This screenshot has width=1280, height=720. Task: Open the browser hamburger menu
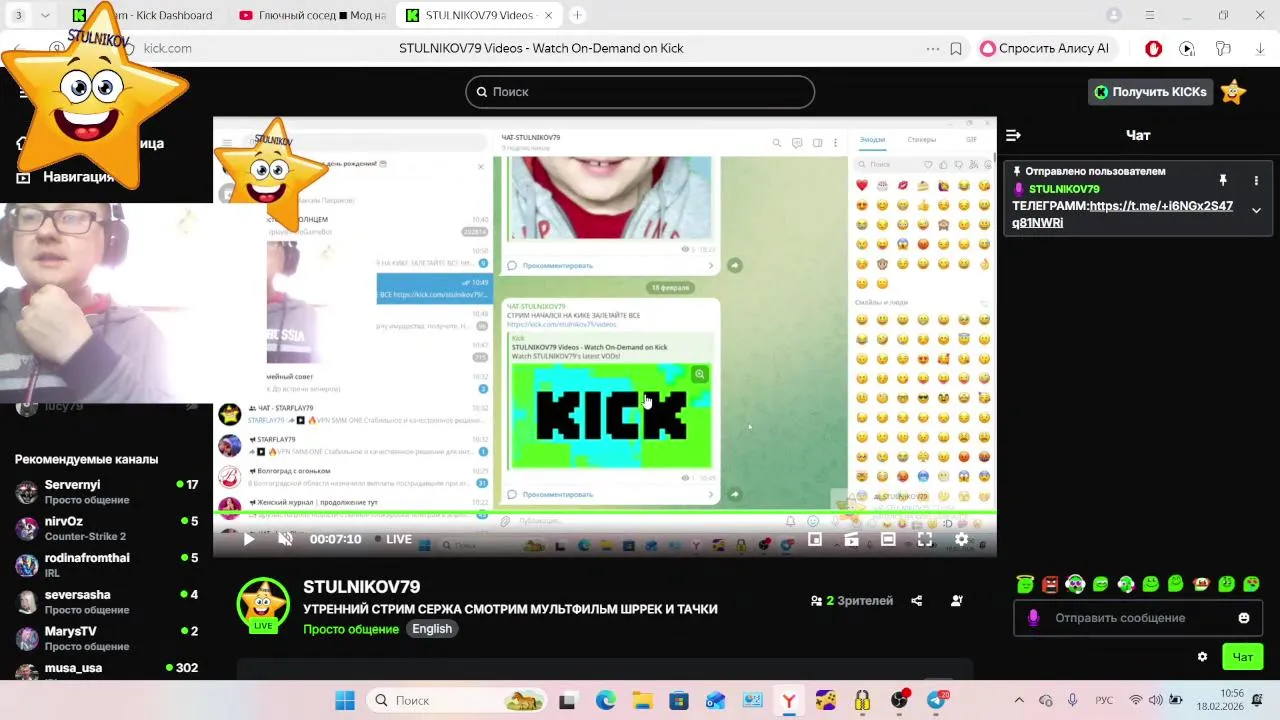point(1150,15)
